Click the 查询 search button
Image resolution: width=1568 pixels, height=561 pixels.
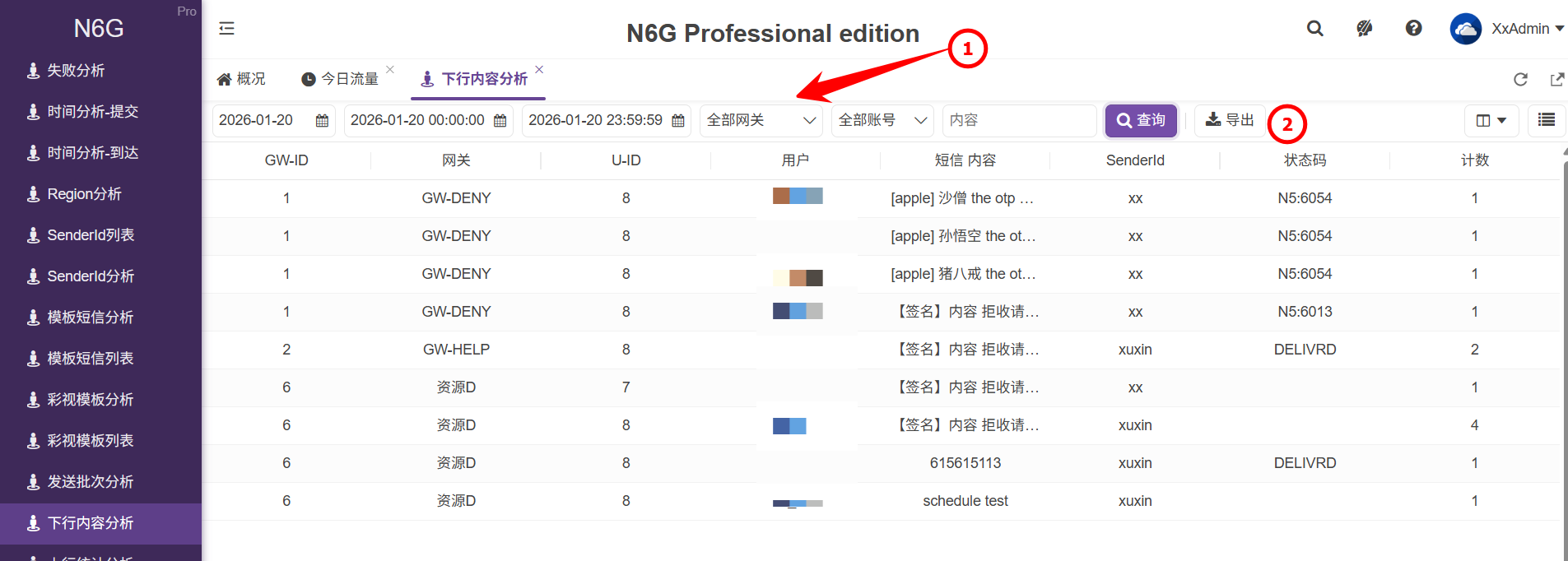pos(1140,120)
